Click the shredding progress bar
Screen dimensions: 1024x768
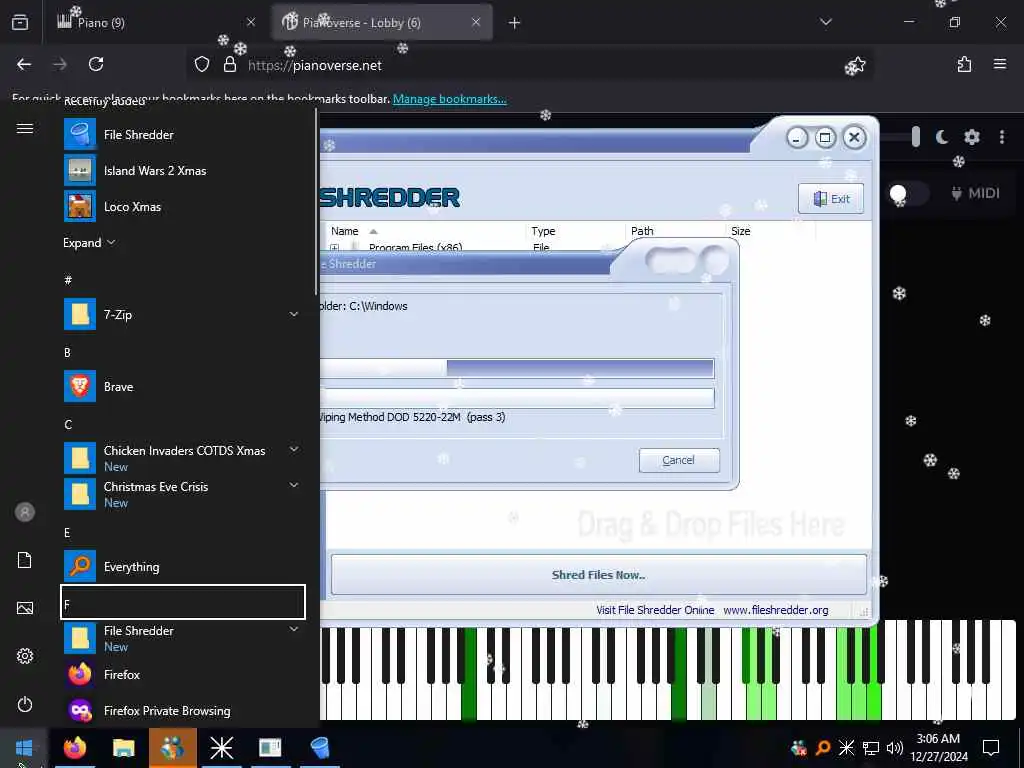517,368
